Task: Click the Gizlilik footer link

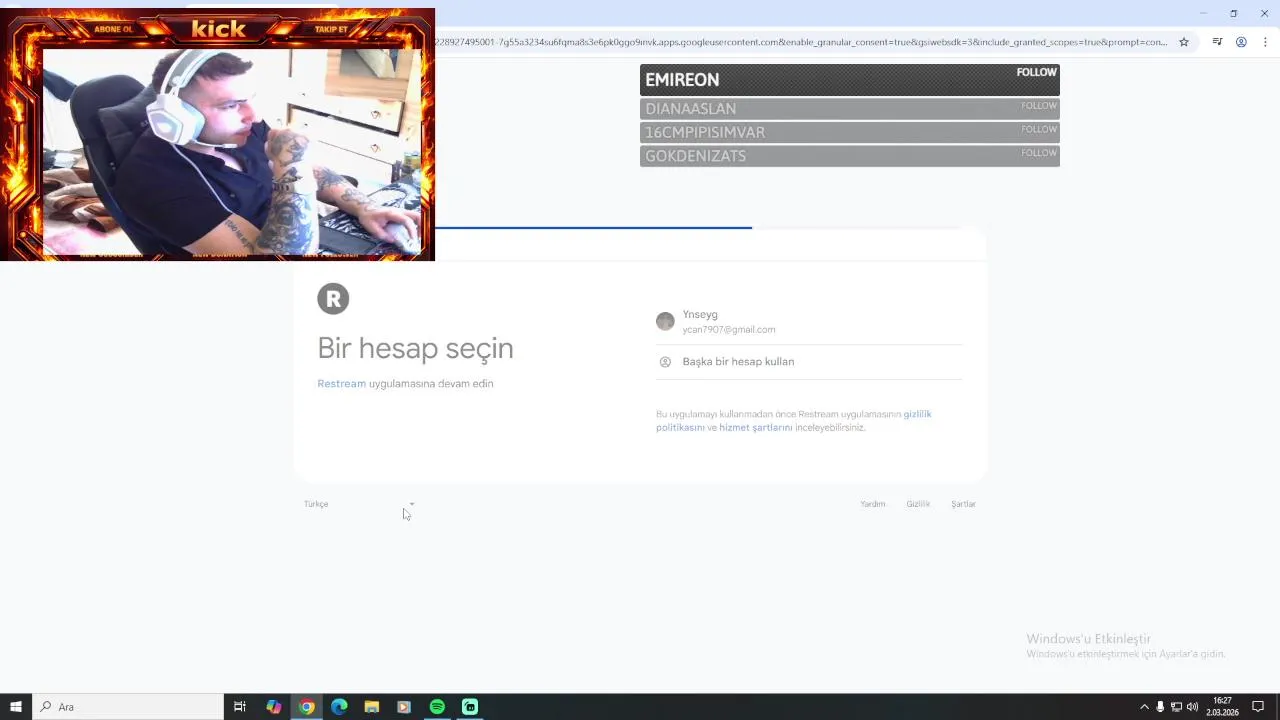Action: [x=918, y=504]
